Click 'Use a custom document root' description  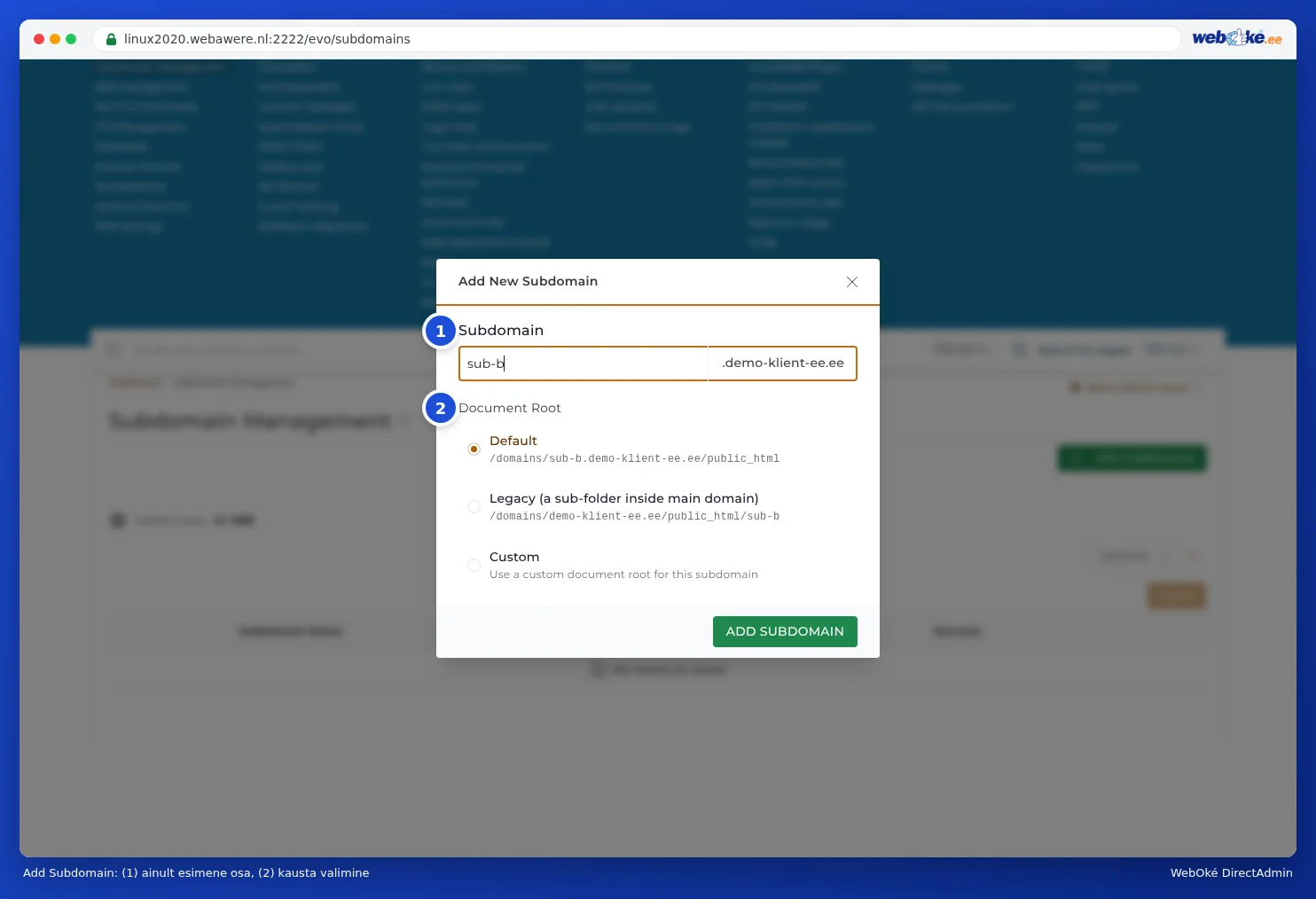[623, 575]
